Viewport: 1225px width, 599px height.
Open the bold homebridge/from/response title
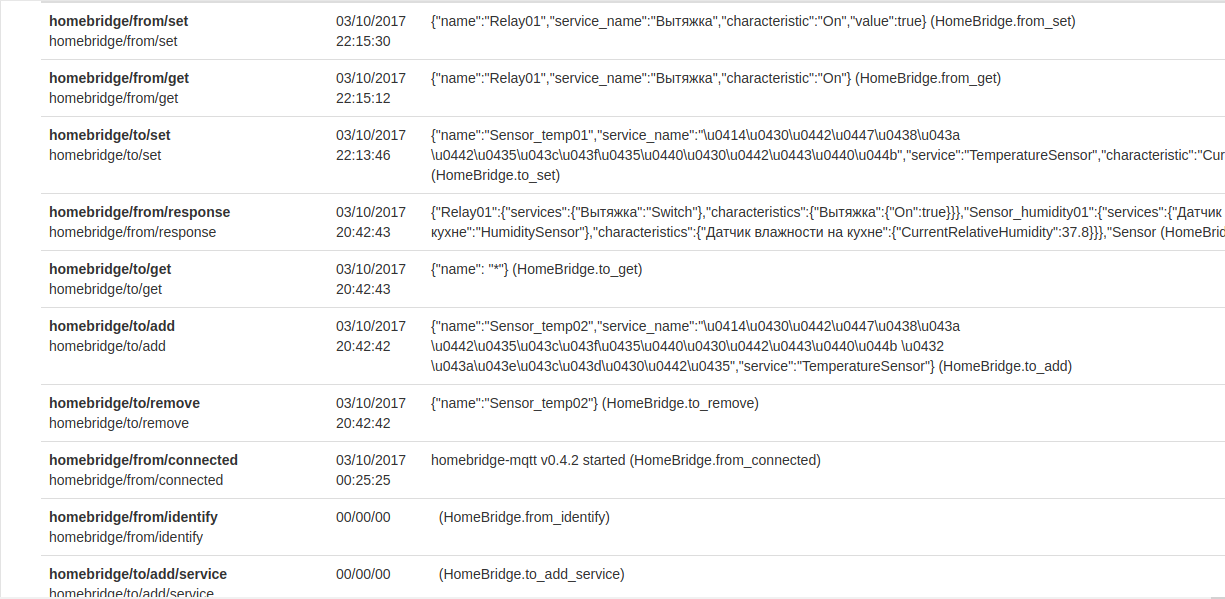[139, 212]
